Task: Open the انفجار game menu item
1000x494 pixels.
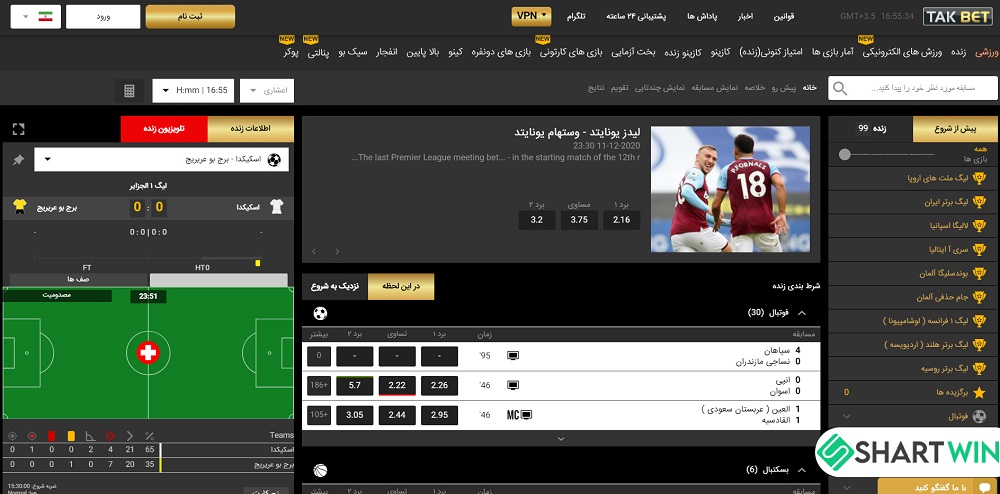Action: [385, 52]
